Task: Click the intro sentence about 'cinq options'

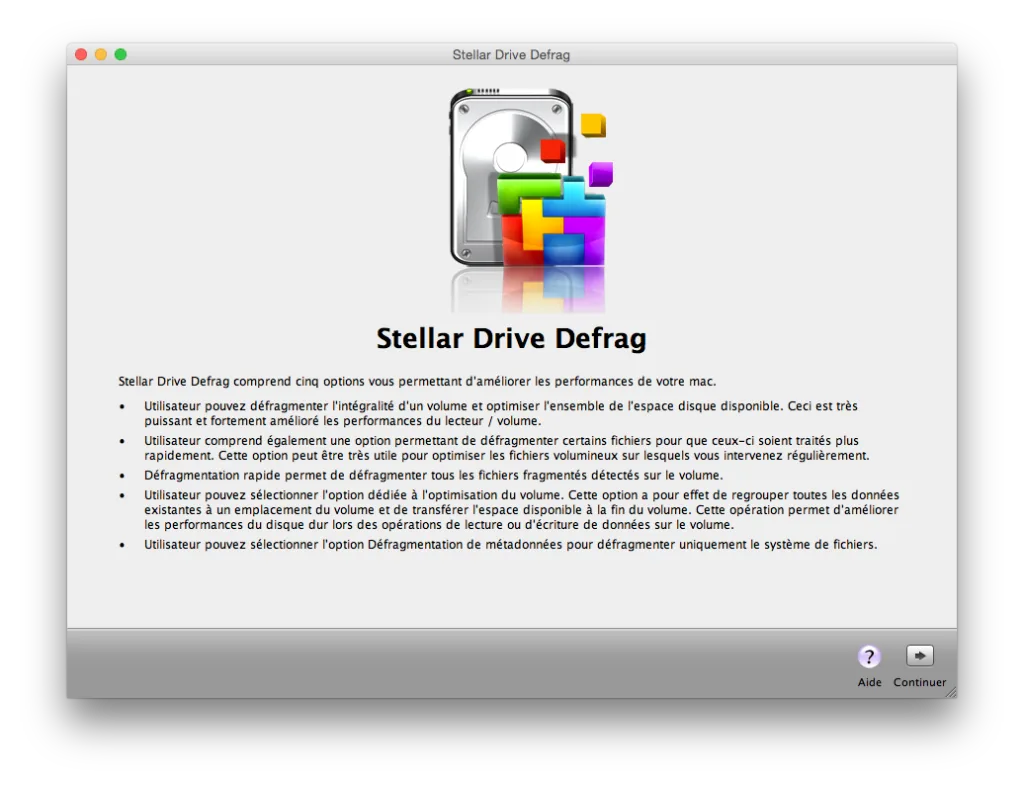Action: [417, 381]
